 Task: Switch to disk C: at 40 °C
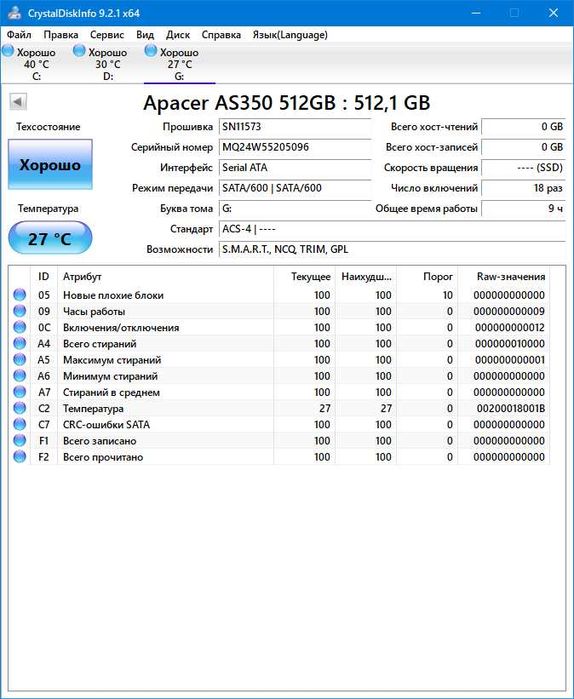[x=37, y=64]
